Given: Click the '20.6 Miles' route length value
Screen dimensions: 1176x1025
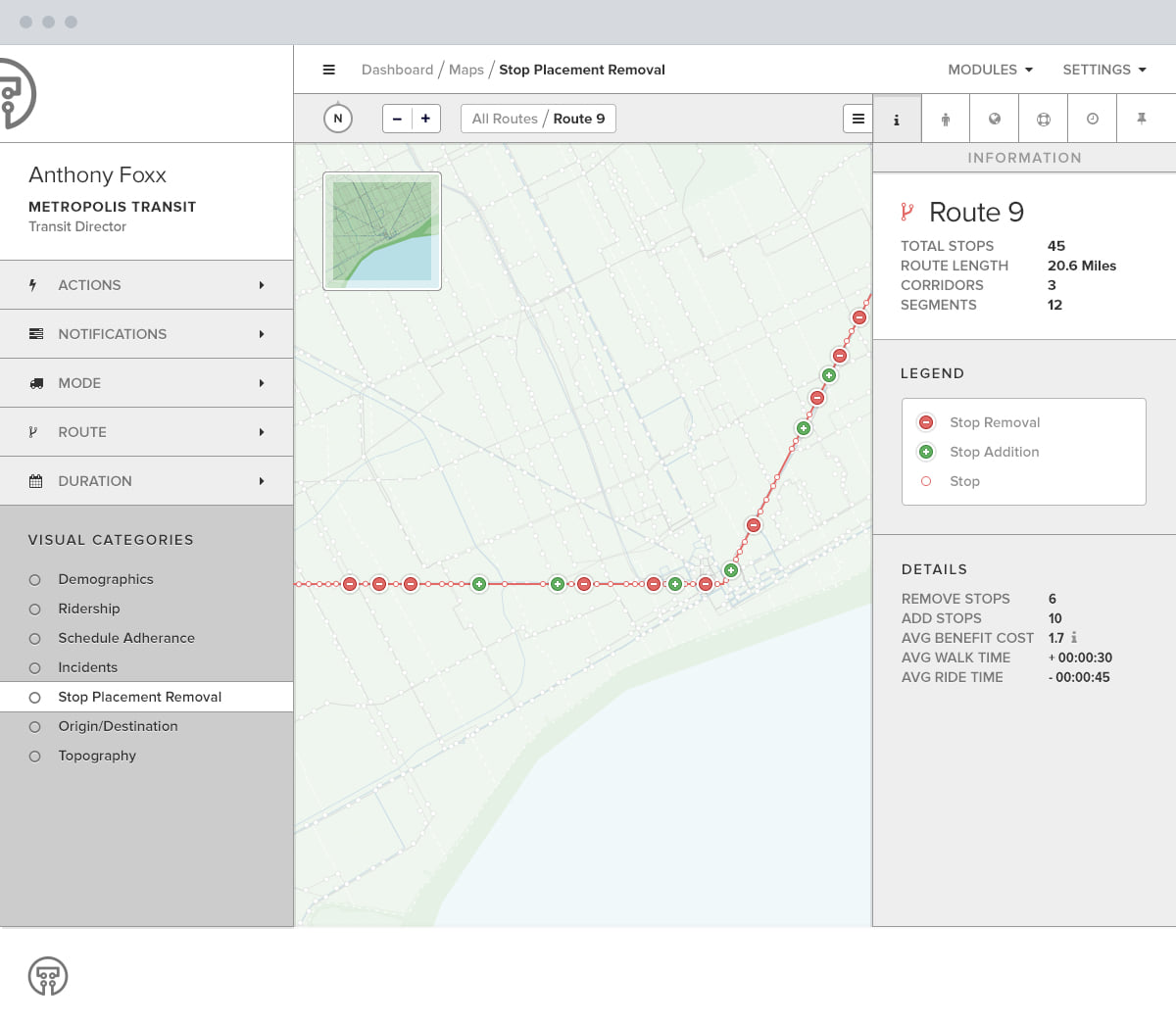Looking at the screenshot, I should pos(1082,266).
